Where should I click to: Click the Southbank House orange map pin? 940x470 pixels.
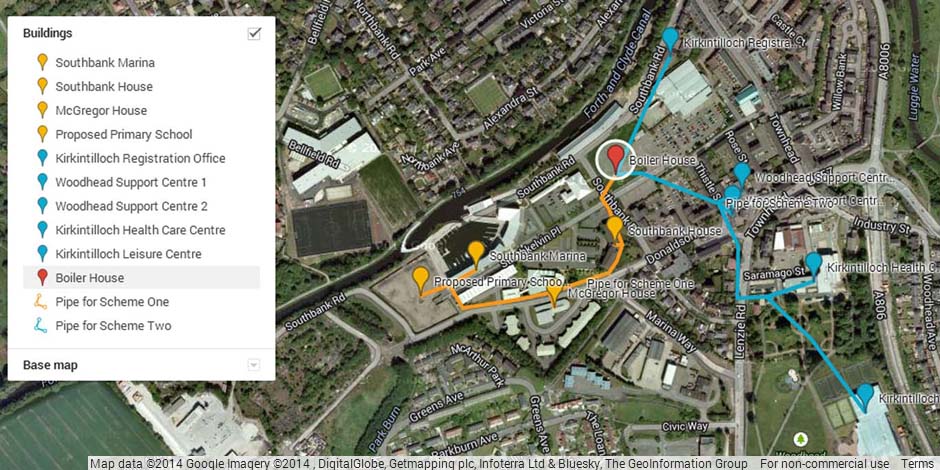pos(614,229)
